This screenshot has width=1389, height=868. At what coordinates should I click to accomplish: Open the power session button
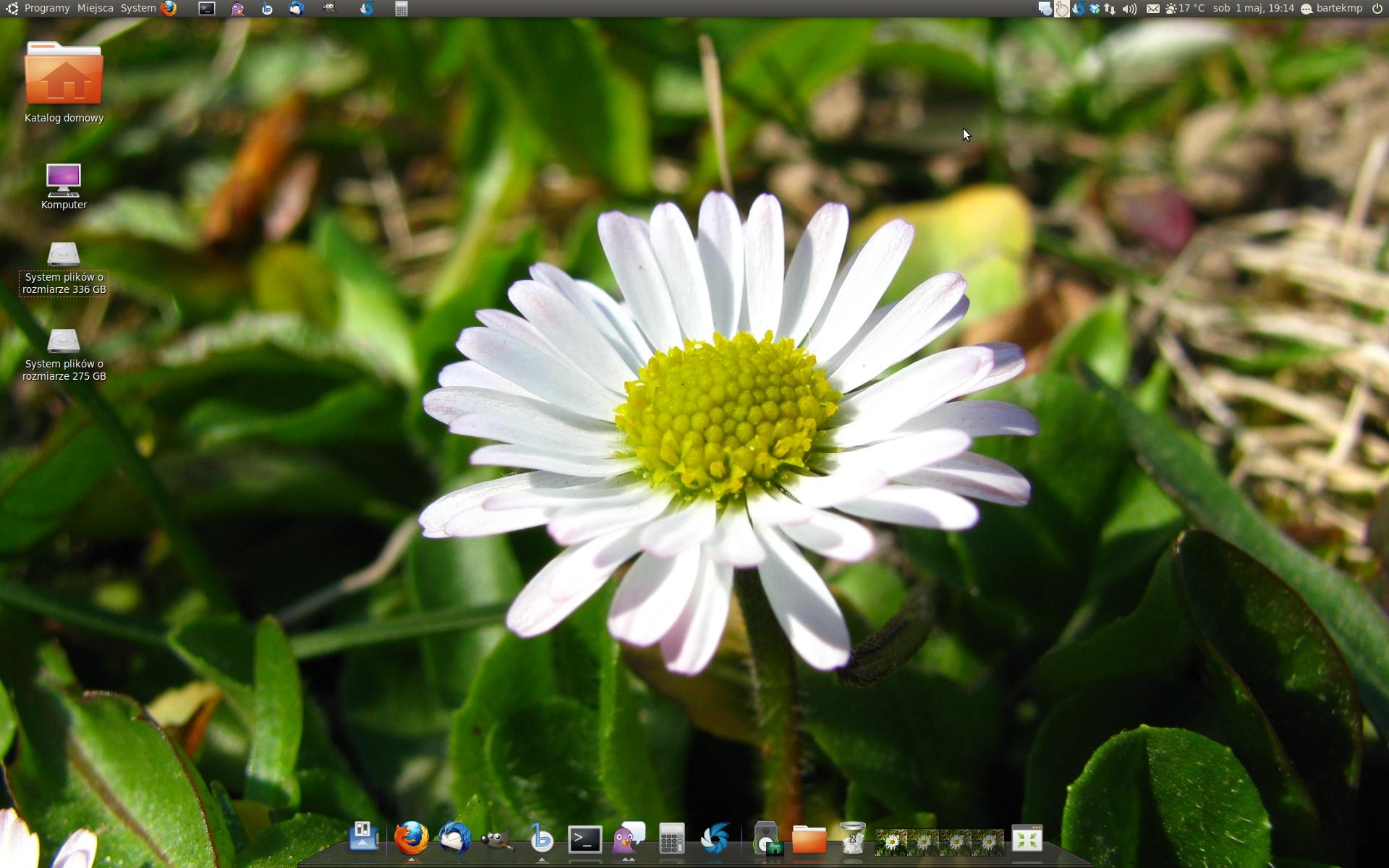1377,9
